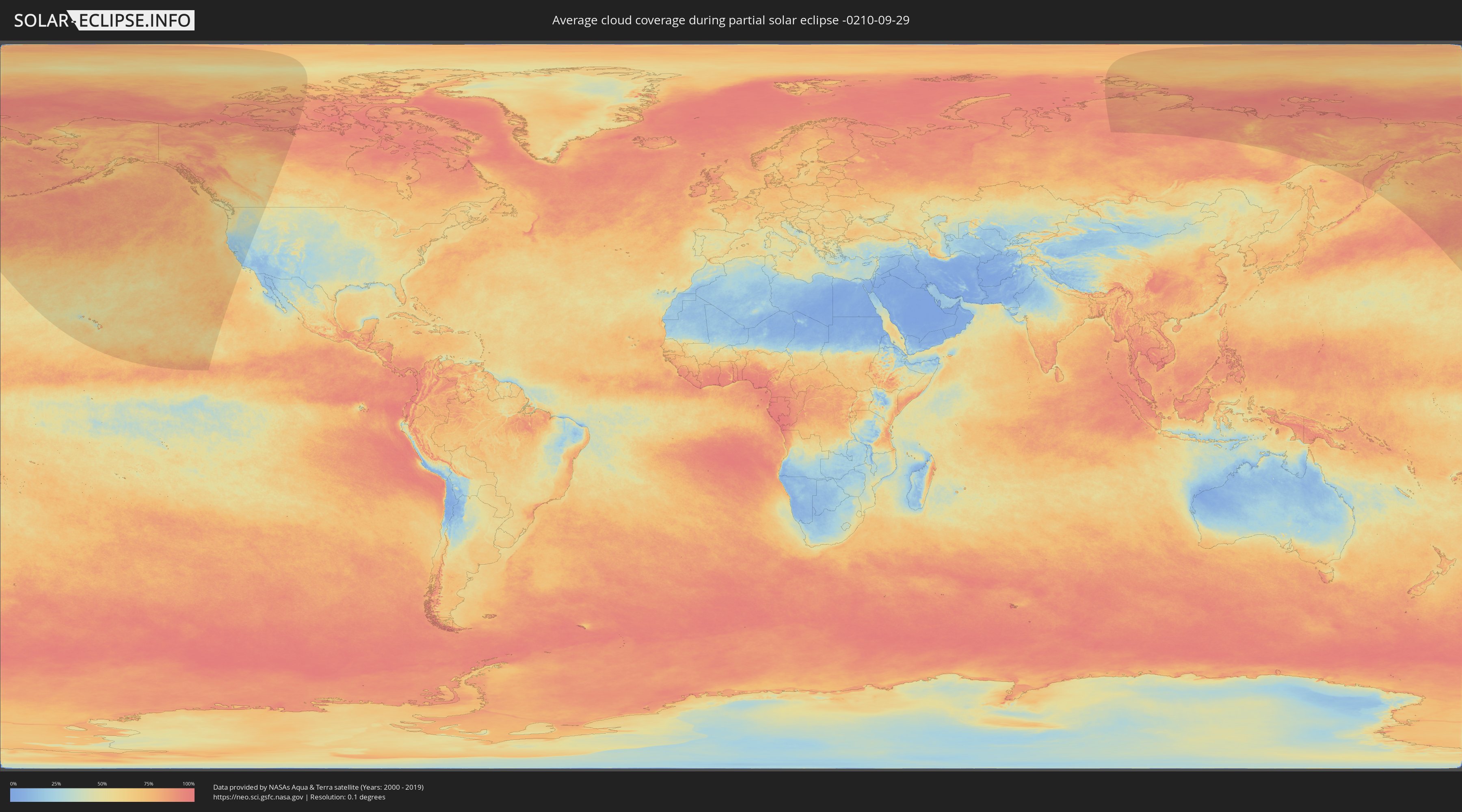Click the NASA Aqua & Terra data credit
This screenshot has width=1462, height=812.
pyautogui.click(x=318, y=787)
